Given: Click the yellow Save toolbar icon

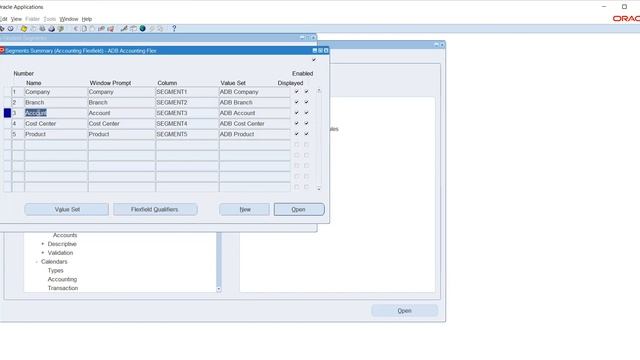Looking at the screenshot, I should point(24,29).
